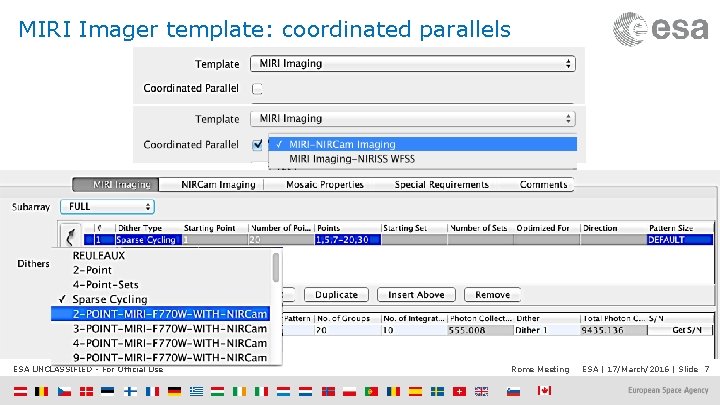The width and height of the screenshot is (720, 405).
Task: Click the Optimized For column header
Action: [543, 228]
